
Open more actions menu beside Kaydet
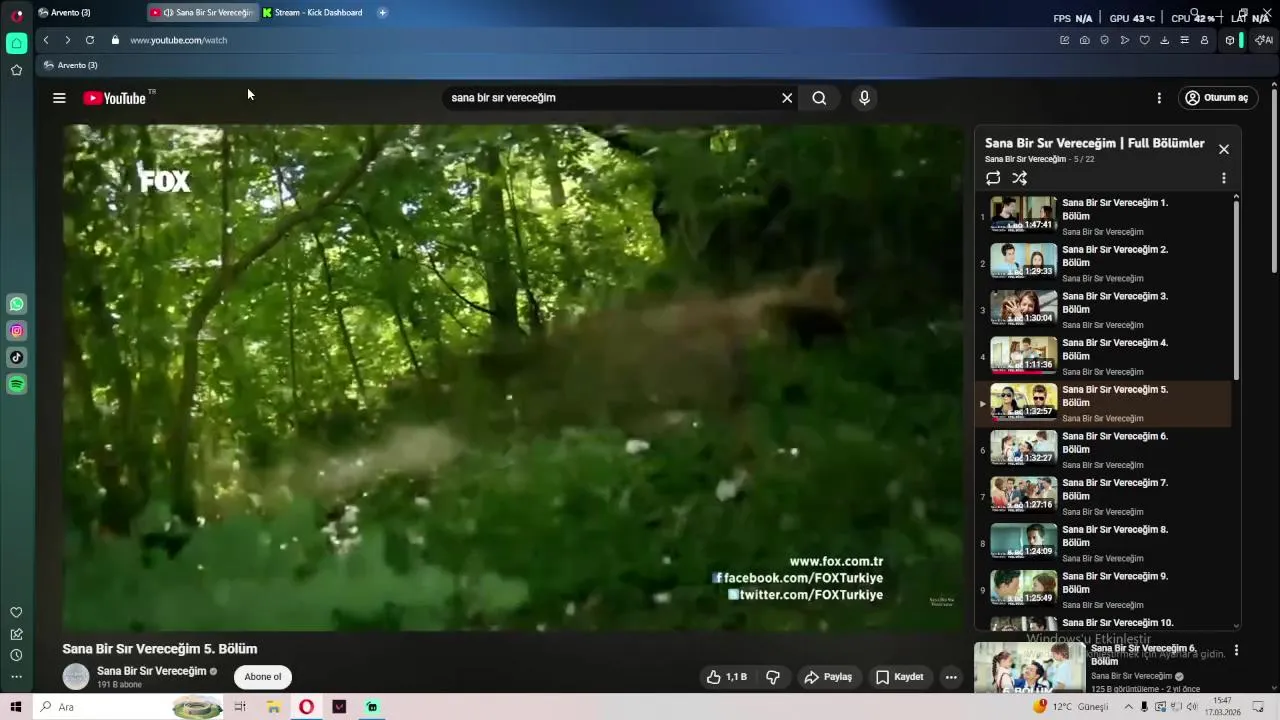tap(951, 677)
